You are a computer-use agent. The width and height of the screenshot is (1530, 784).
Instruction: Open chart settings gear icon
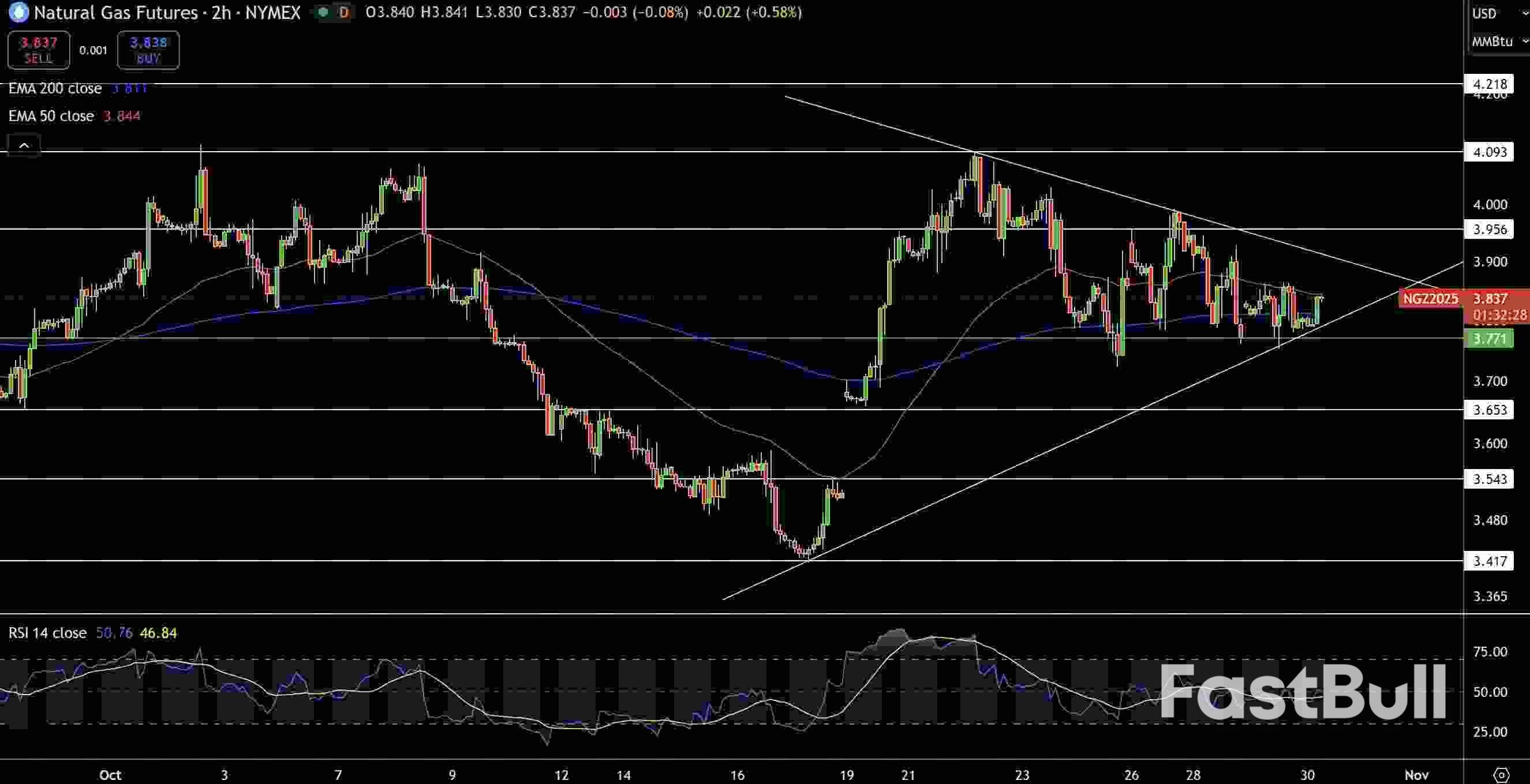(1501, 775)
